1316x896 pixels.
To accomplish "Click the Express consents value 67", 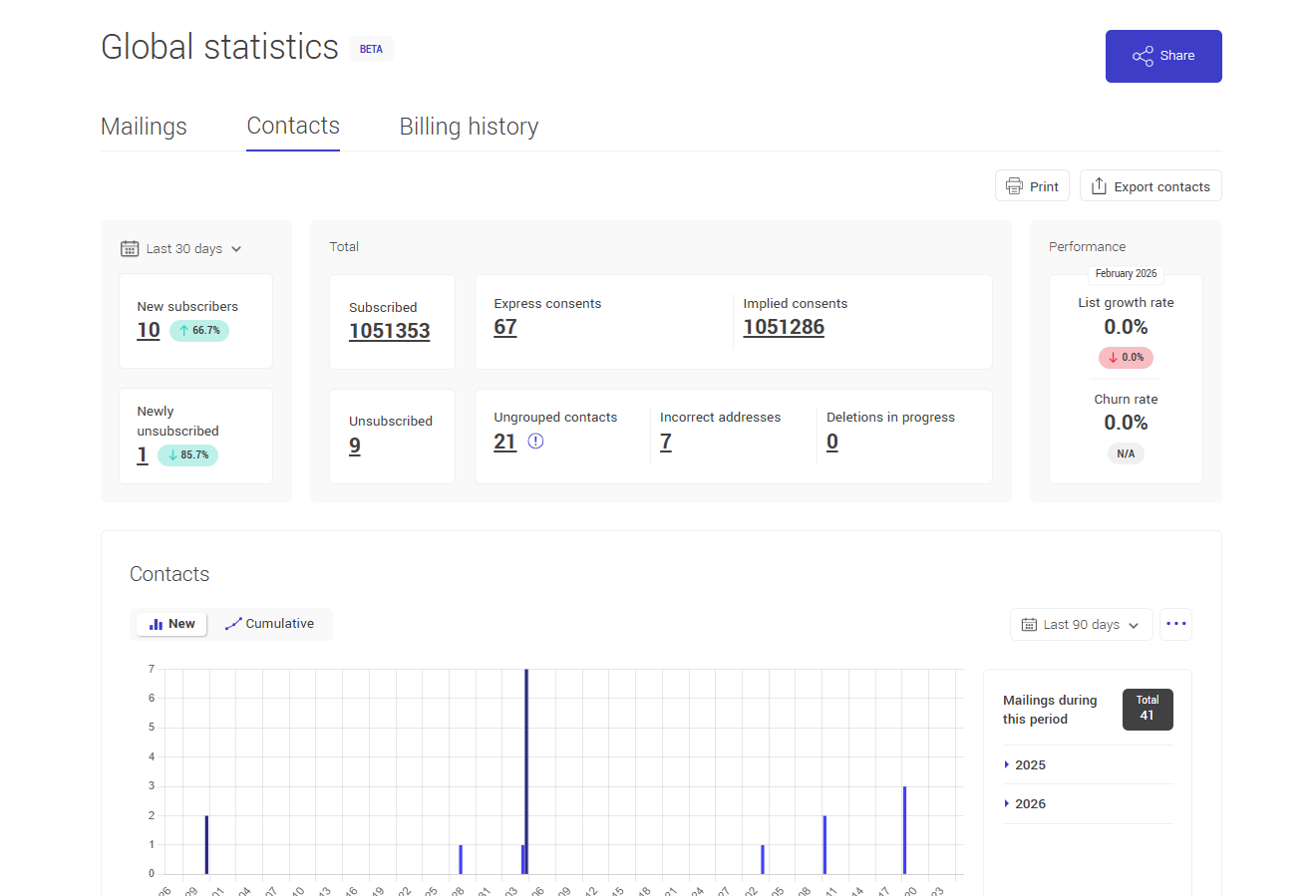I will 504,326.
